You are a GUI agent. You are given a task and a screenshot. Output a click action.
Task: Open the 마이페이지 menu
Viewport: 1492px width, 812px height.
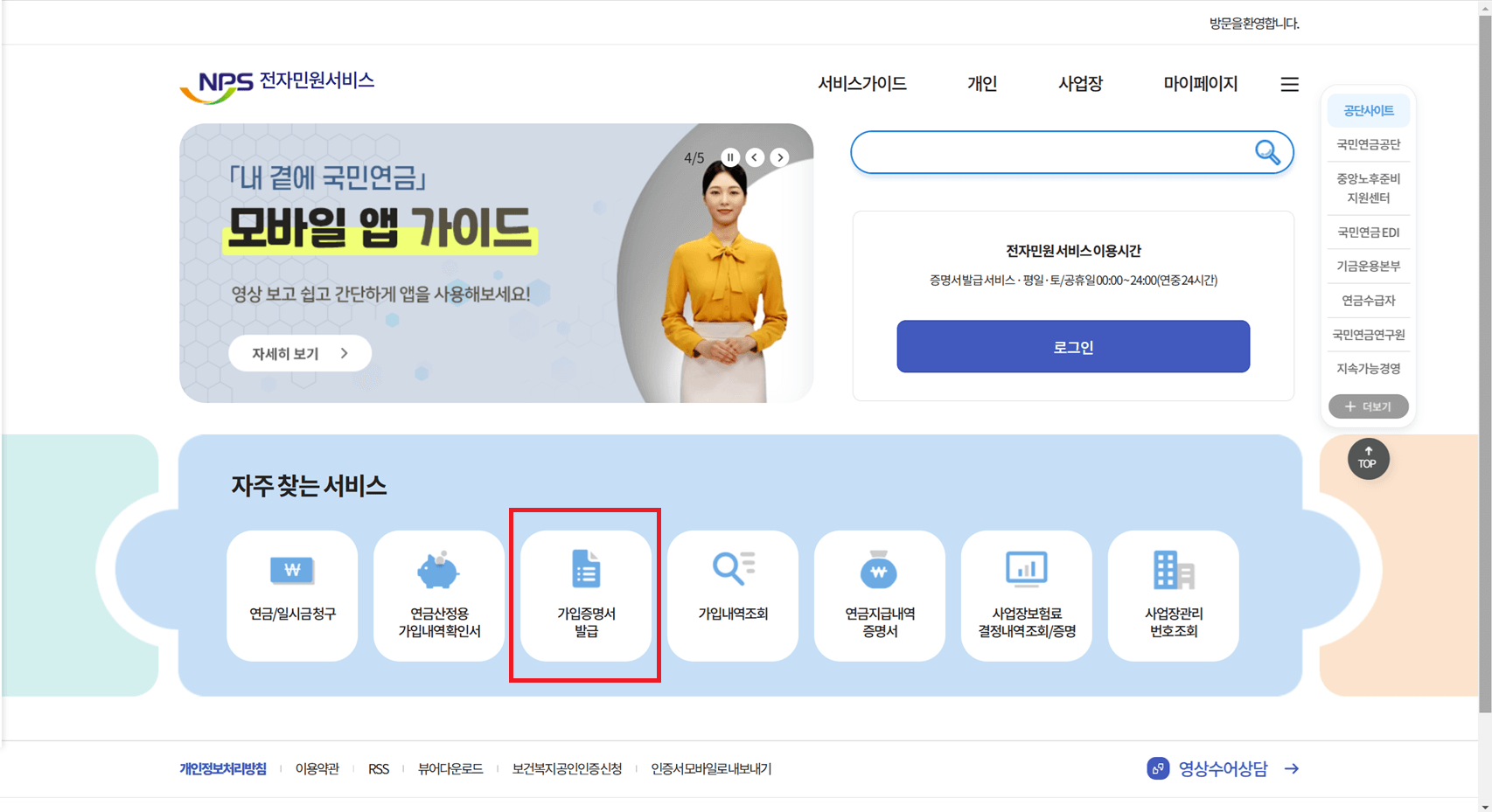pos(1200,84)
